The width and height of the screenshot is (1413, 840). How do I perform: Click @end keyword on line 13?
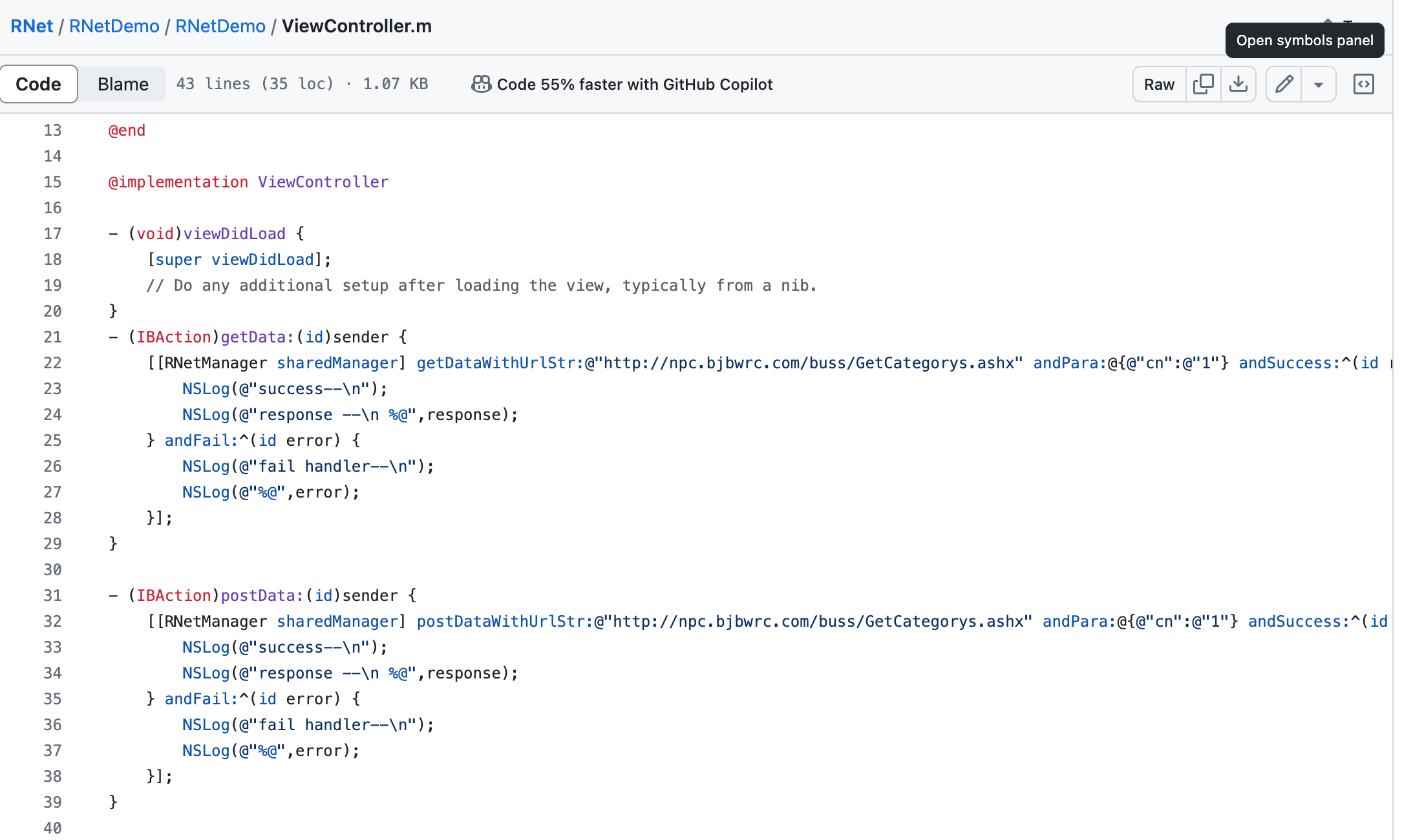[127, 131]
